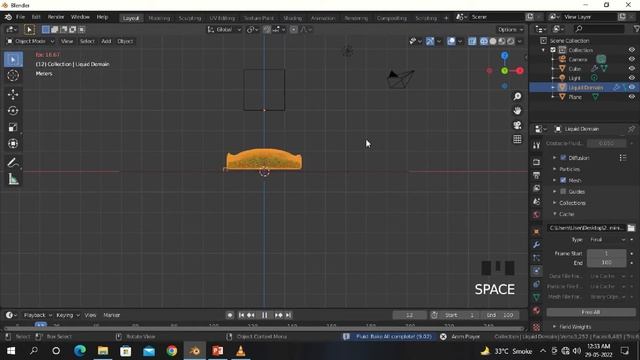
Task: Open the View Layer properties tab
Action: coord(536,188)
